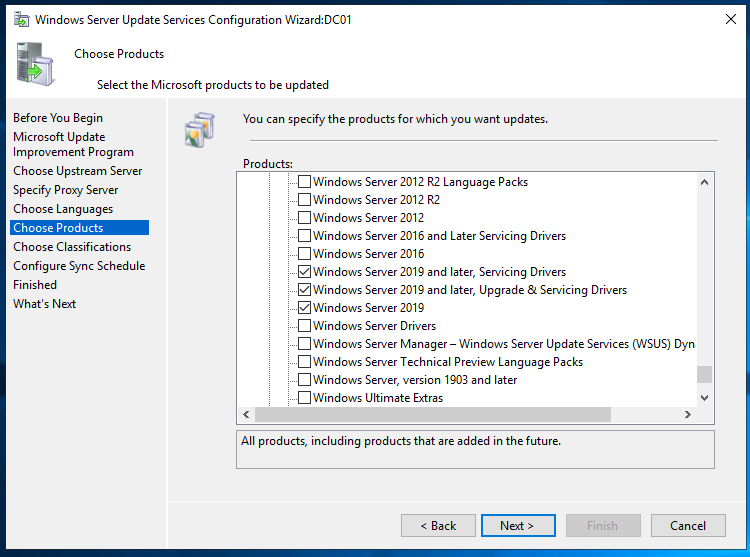Uncheck Windows Server 2019 Upgrade & Servicing Drivers
The image size is (750, 557).
(304, 290)
